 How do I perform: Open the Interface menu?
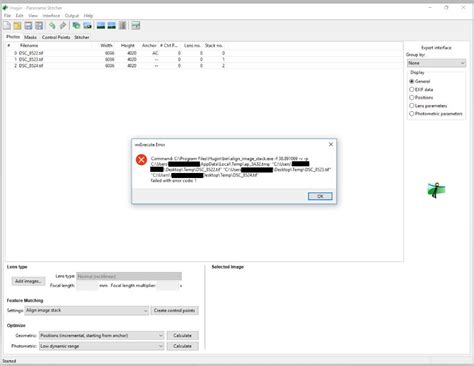click(51, 16)
